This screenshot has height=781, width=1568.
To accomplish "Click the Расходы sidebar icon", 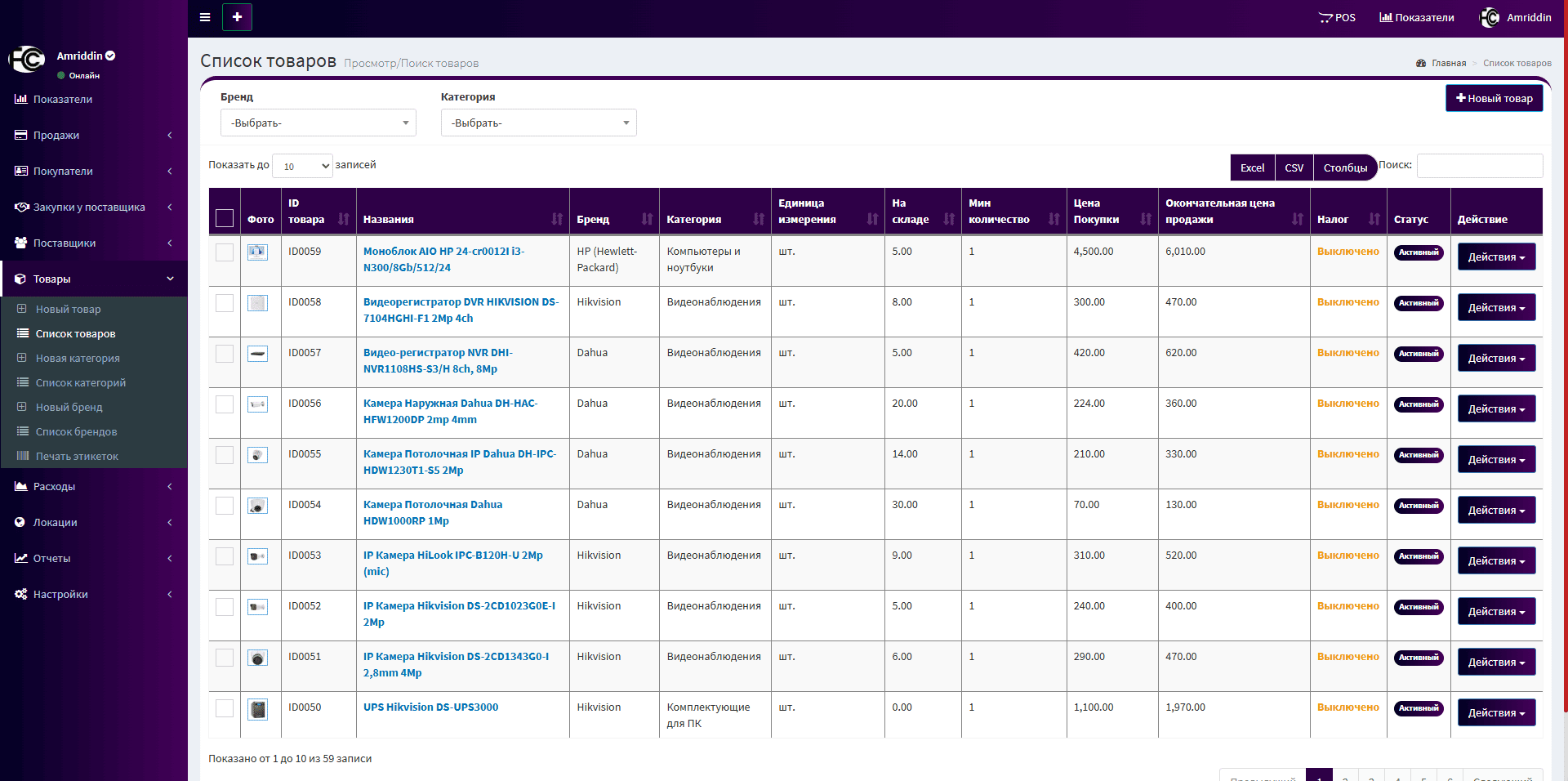I will (20, 486).
